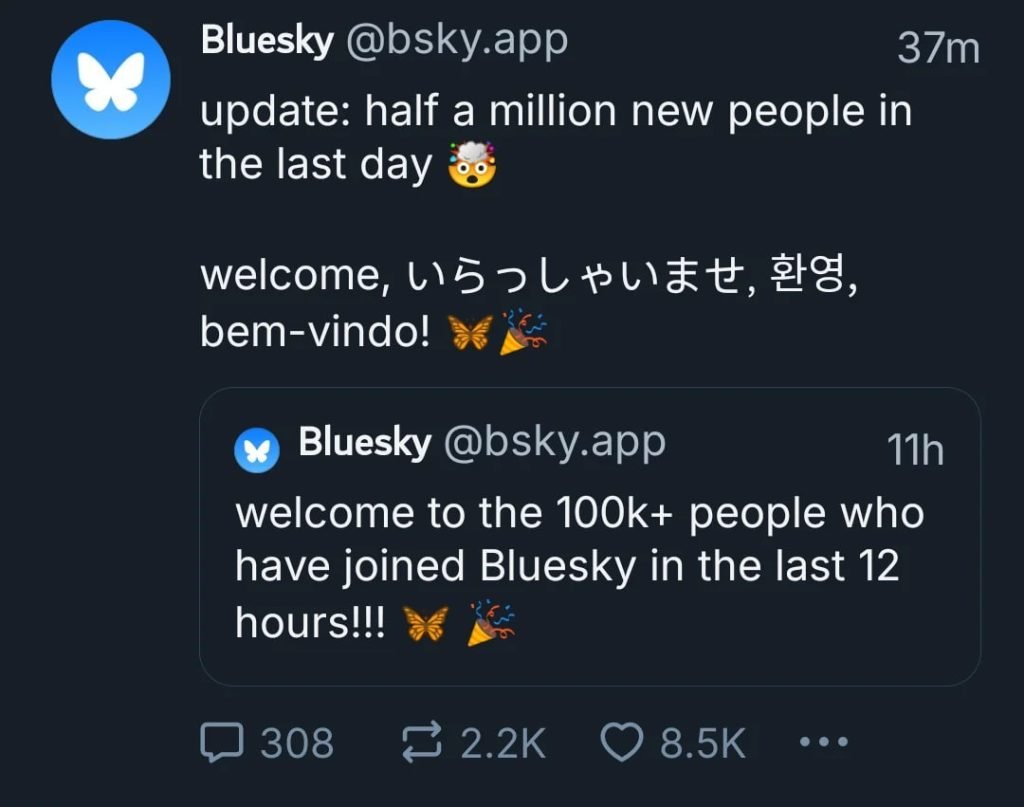Click the party popper in quoted post
Screen dimensions: 1024x807
coord(490,624)
